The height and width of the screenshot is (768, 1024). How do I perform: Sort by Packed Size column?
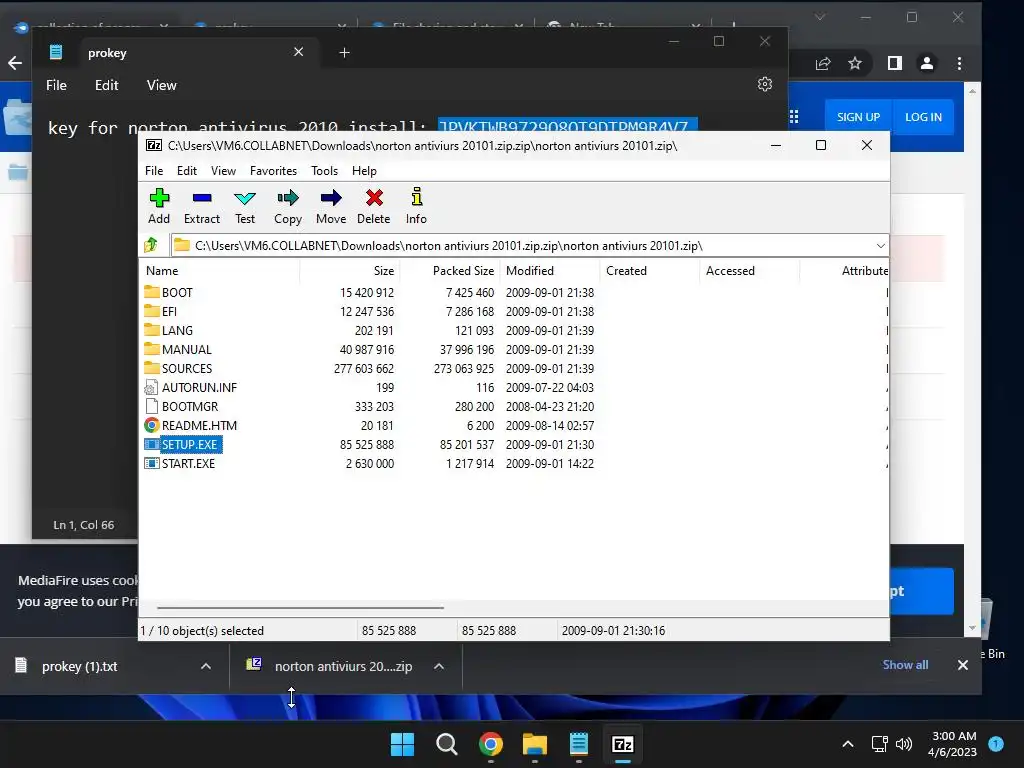click(x=450, y=270)
